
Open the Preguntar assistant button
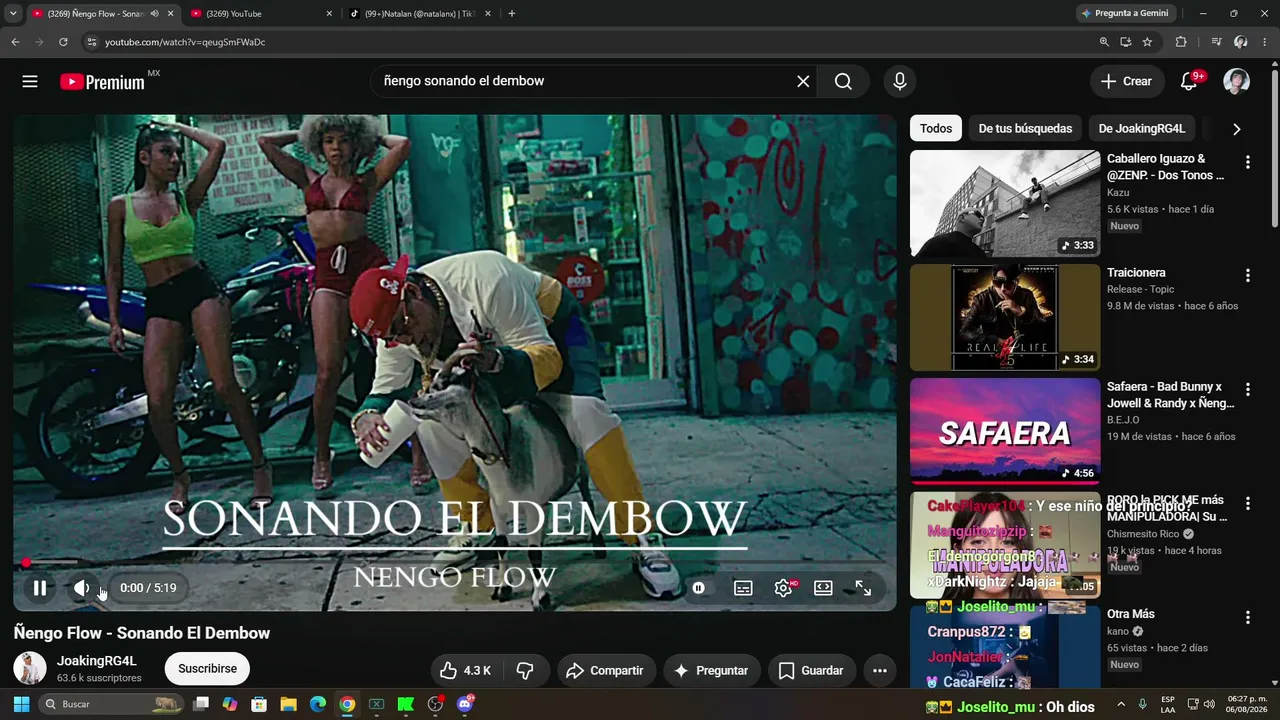[711, 670]
